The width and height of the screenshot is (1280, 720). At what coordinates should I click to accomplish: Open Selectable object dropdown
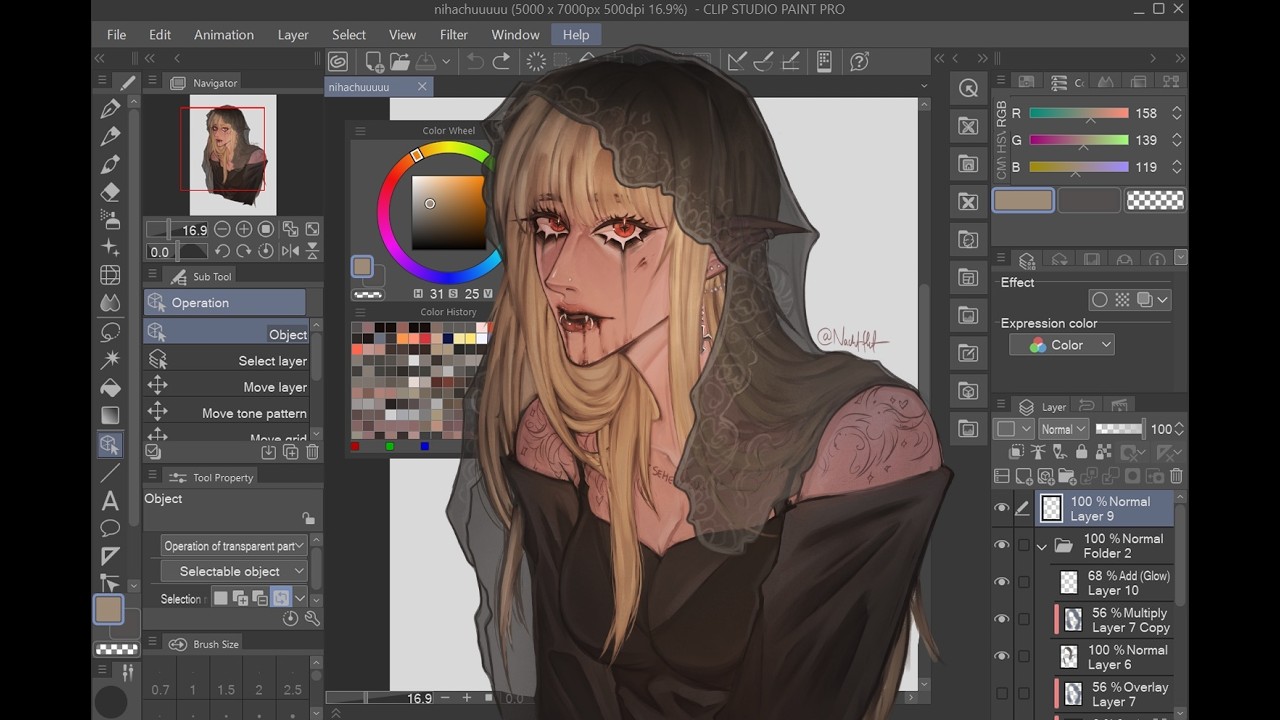[x=234, y=571]
